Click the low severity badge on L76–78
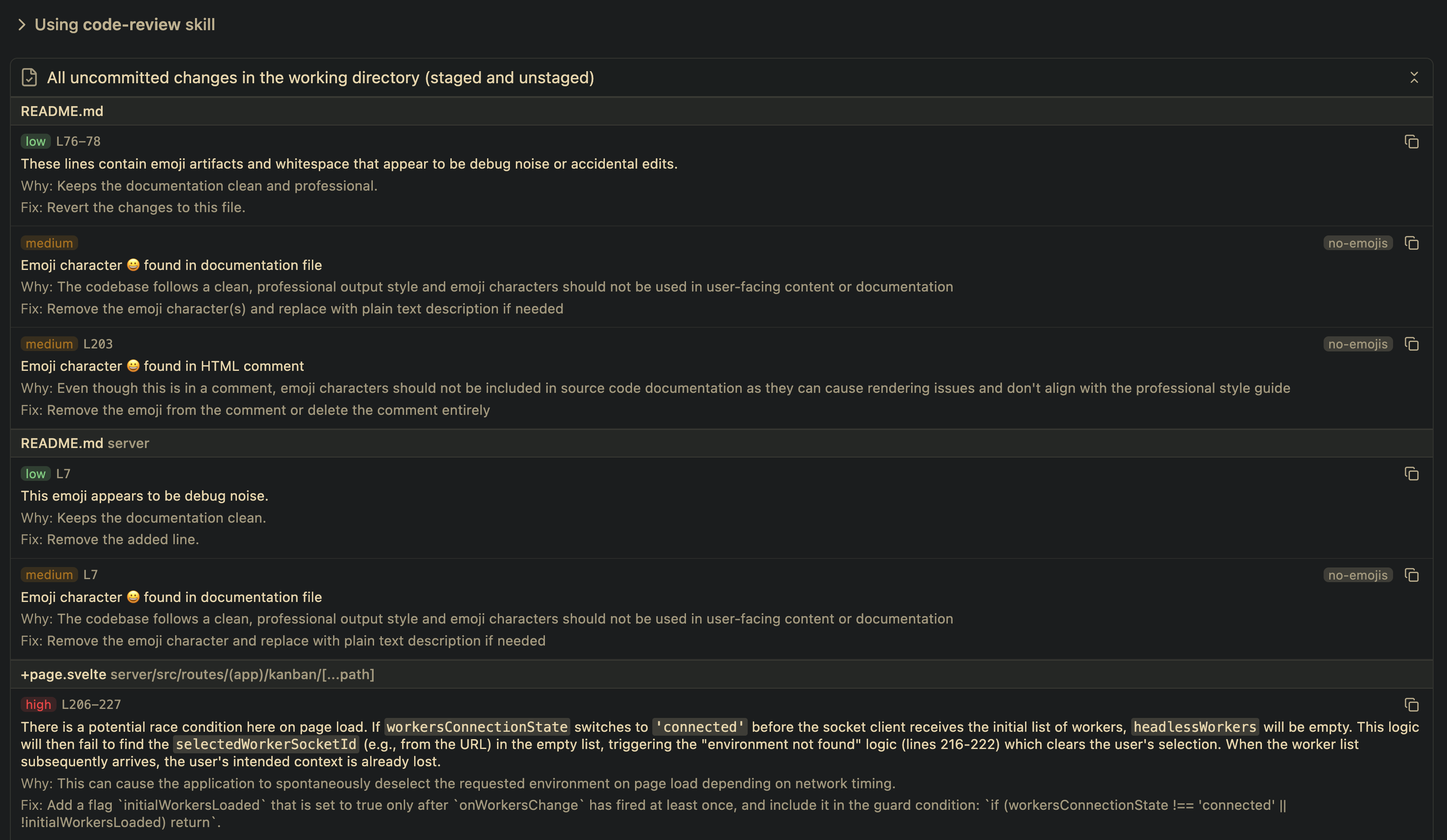The width and height of the screenshot is (1447, 840). coord(35,142)
